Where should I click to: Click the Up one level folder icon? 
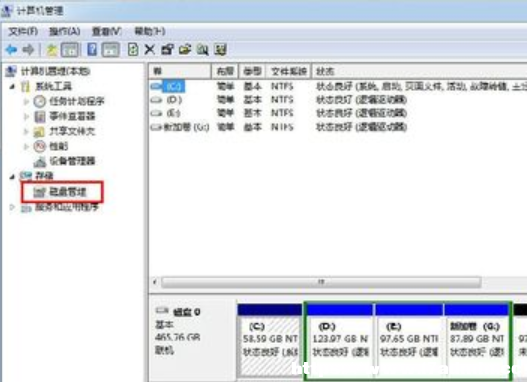tap(52, 50)
